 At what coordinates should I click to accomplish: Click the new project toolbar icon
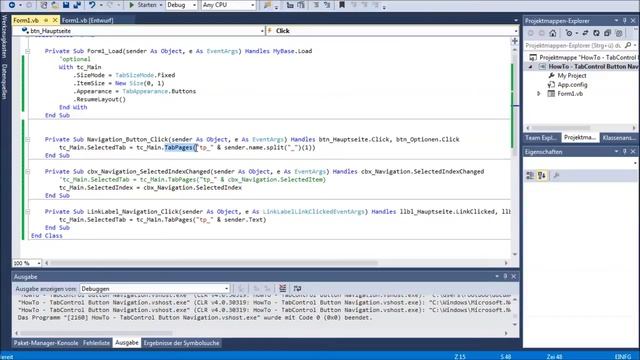(x=44, y=5)
